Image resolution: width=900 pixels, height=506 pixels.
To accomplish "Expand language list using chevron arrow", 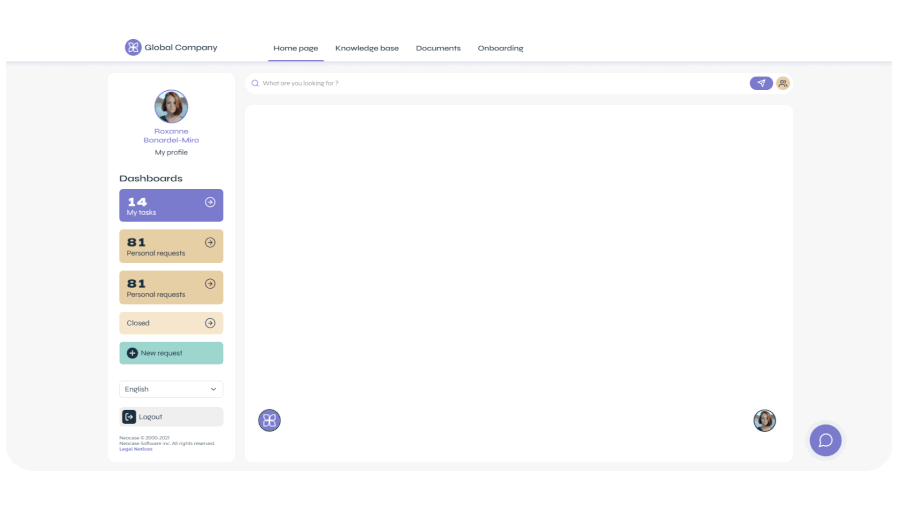I will pos(214,389).
